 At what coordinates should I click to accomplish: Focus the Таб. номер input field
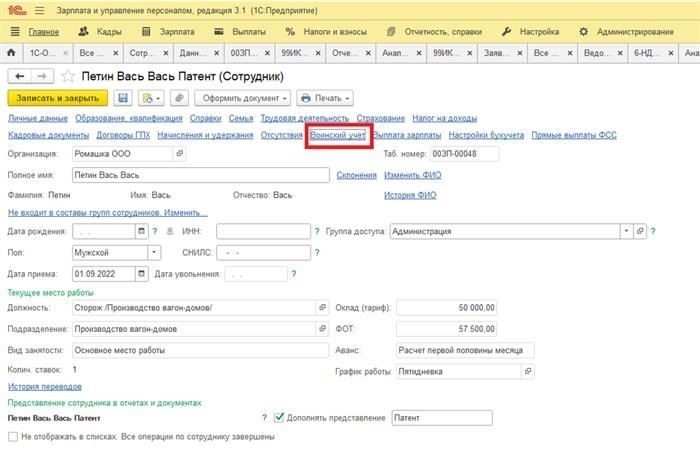point(465,154)
